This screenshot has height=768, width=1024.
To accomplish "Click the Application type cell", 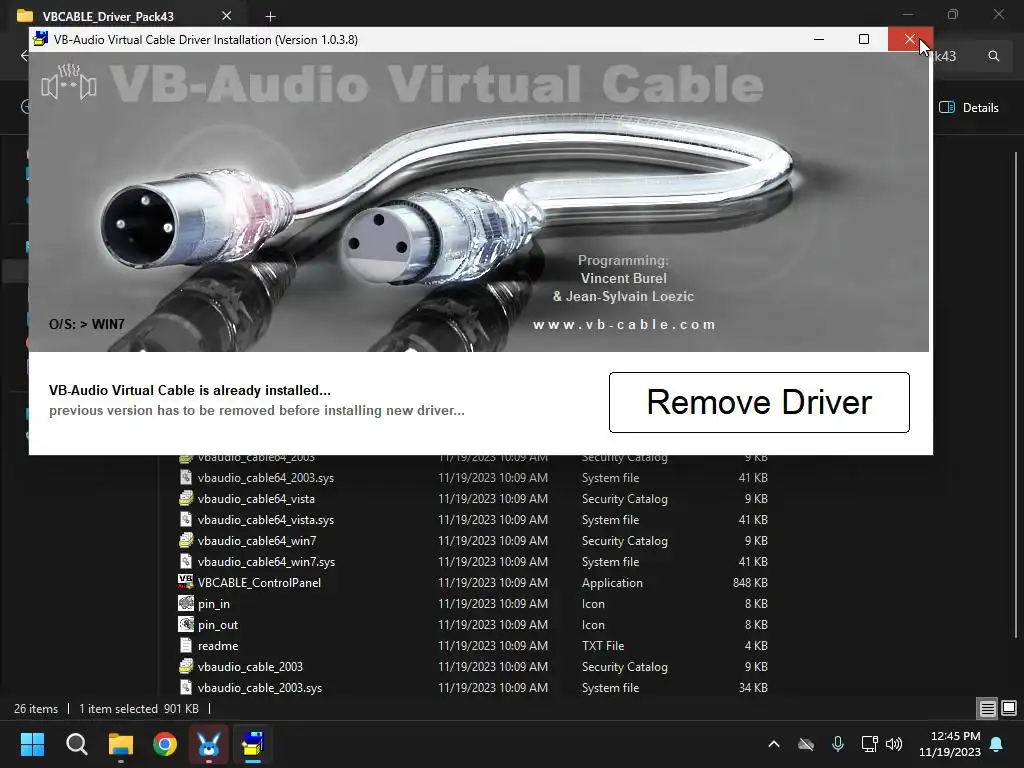I will [x=612, y=583].
